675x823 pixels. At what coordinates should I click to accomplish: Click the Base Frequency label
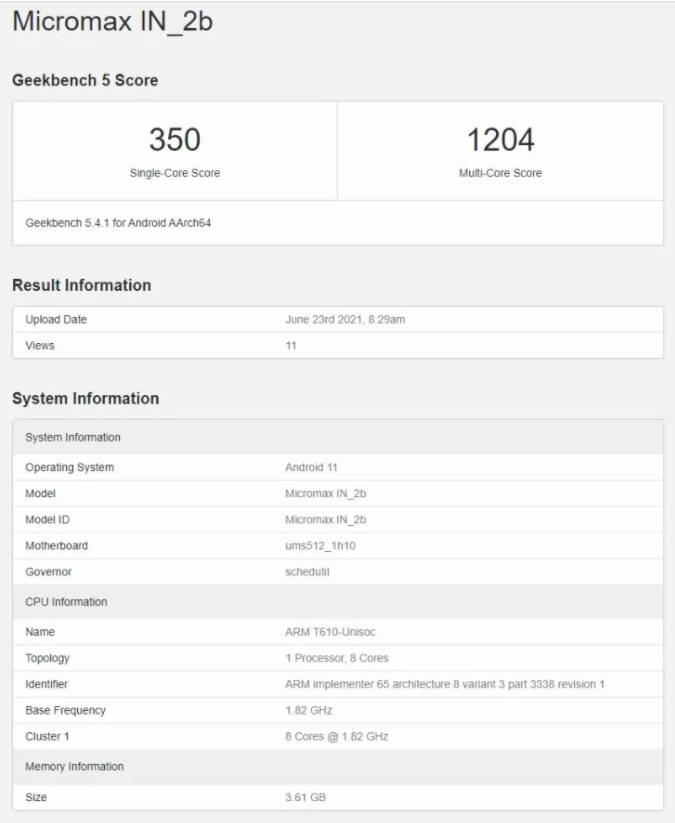tap(66, 711)
